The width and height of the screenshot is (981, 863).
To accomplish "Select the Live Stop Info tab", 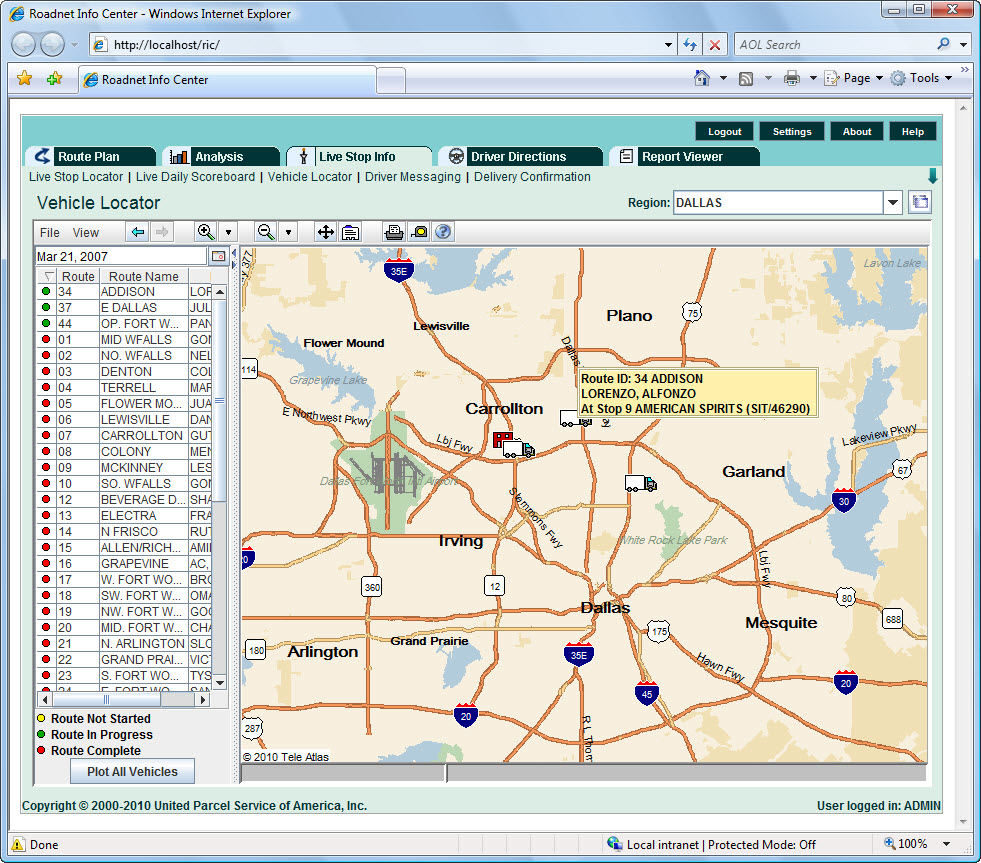I will [359, 156].
